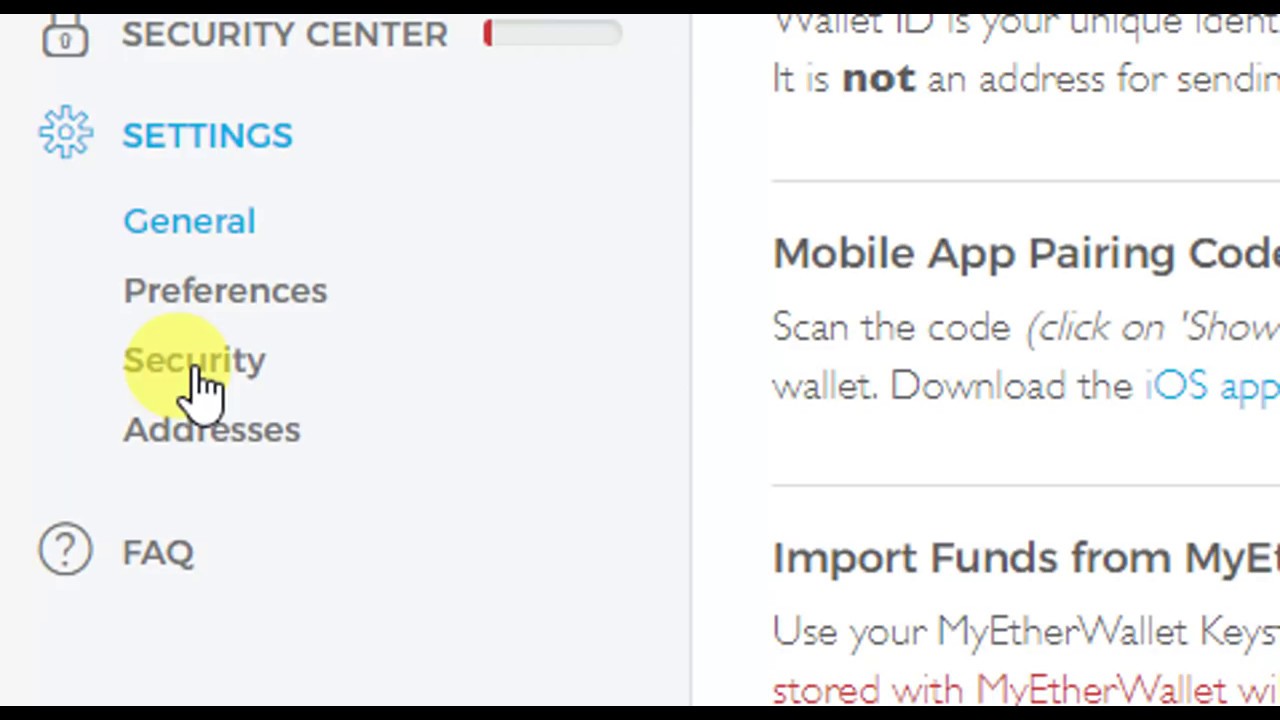
Task: Open General settings submenu item
Action: 189,221
